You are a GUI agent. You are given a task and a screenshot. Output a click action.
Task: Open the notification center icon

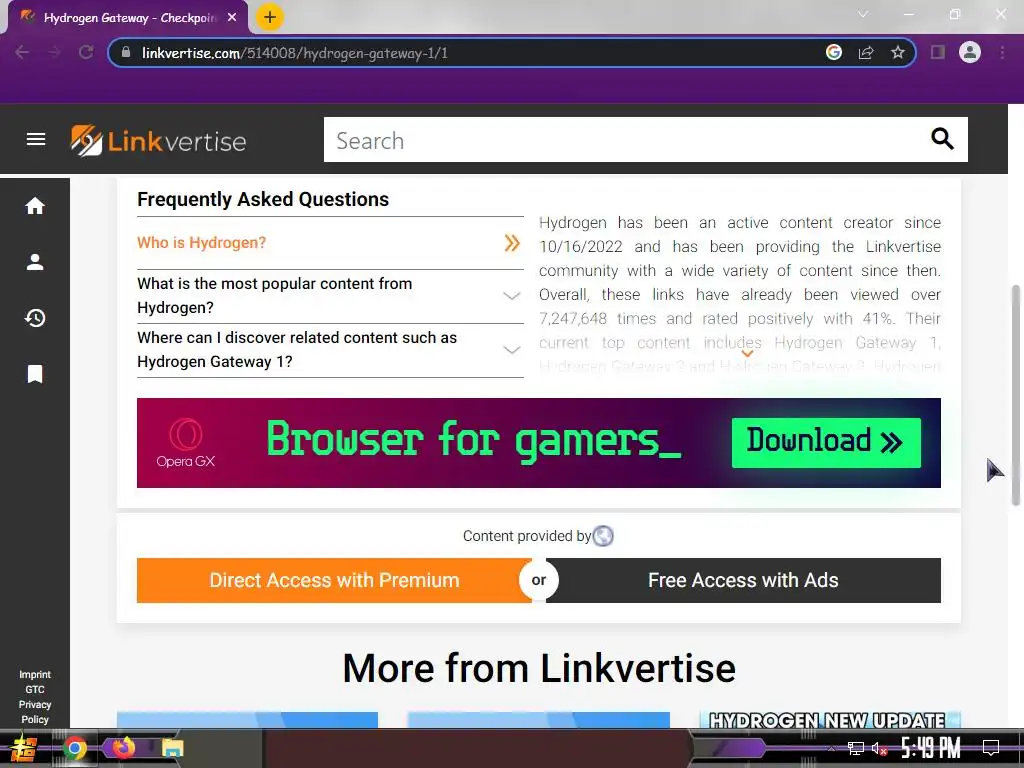click(991, 748)
